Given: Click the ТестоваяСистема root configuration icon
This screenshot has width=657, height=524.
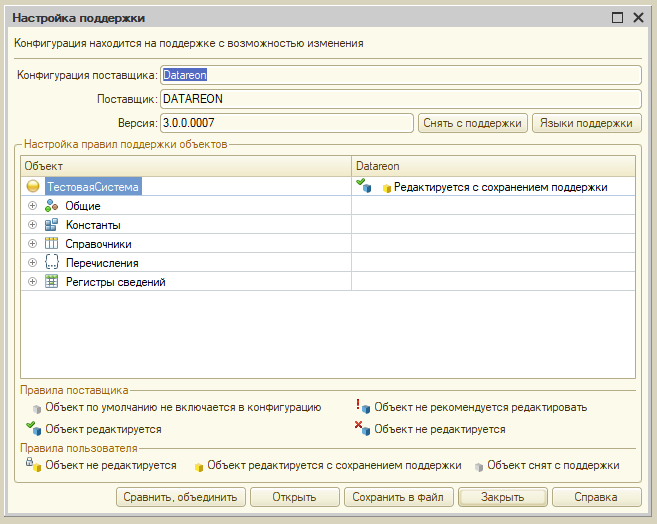Looking at the screenshot, I should [33, 186].
